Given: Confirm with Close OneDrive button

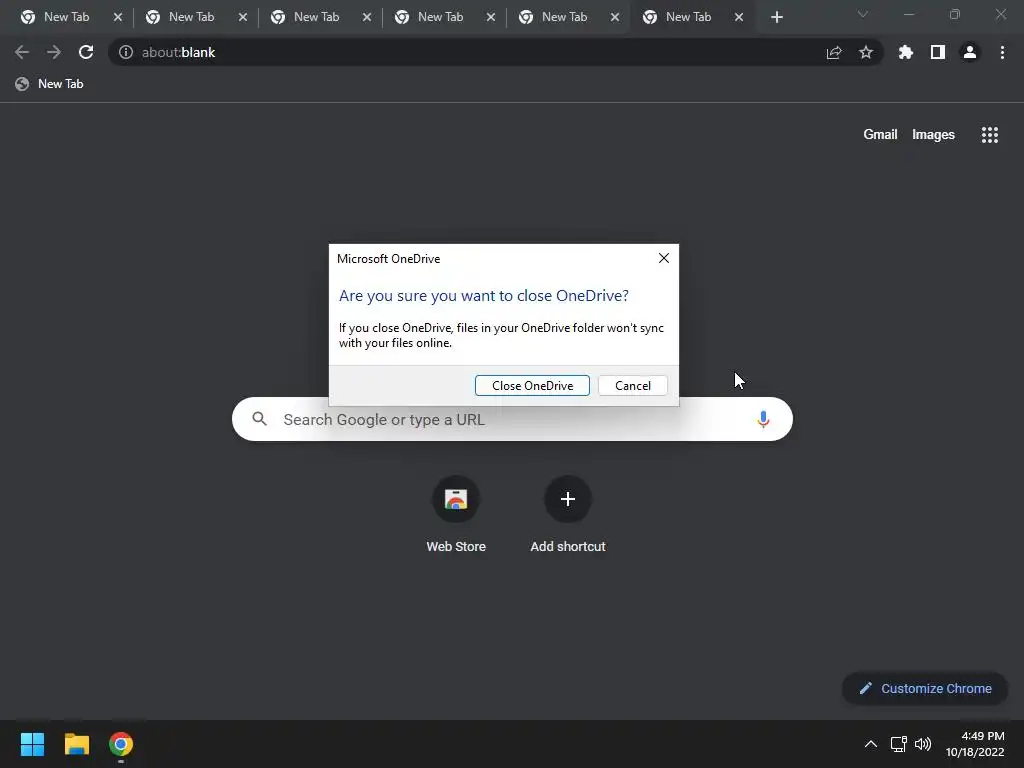Looking at the screenshot, I should (532, 385).
